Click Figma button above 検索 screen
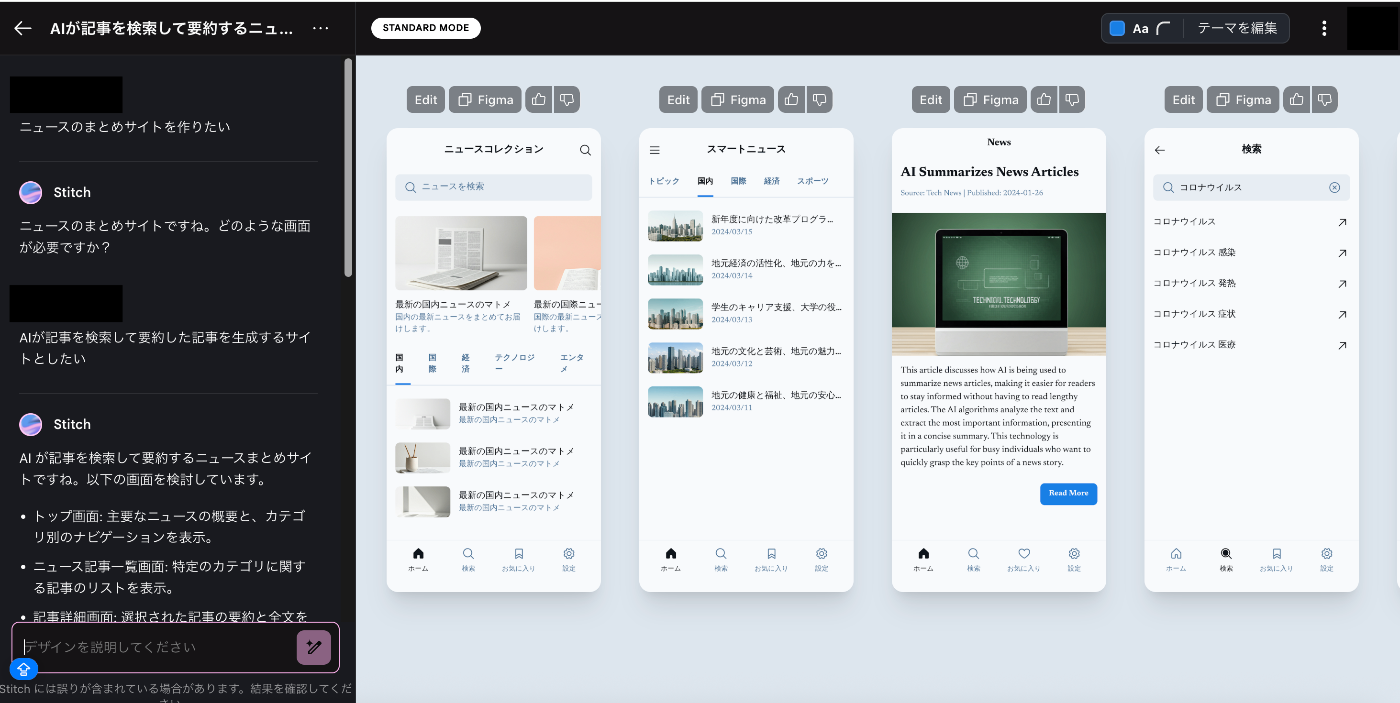 (1243, 99)
